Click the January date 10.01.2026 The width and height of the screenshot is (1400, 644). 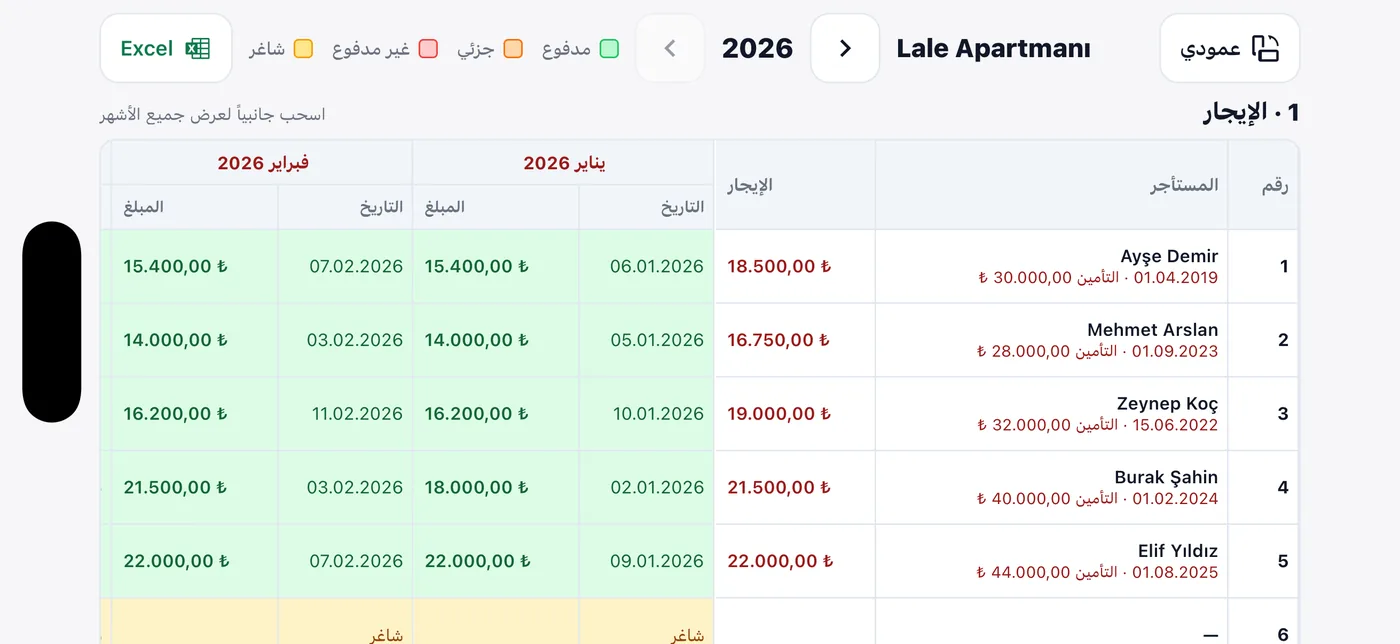pyautogui.click(x=658, y=414)
